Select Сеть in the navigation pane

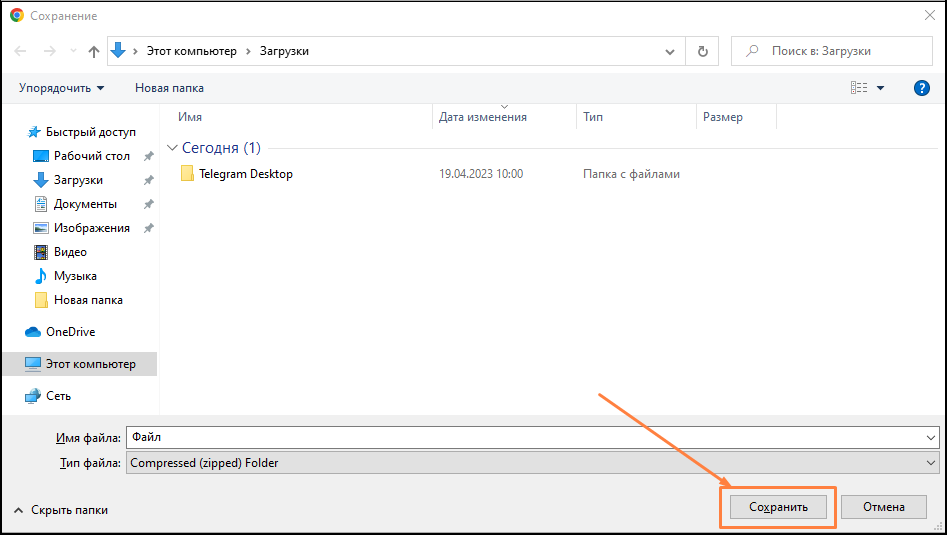tap(58, 396)
